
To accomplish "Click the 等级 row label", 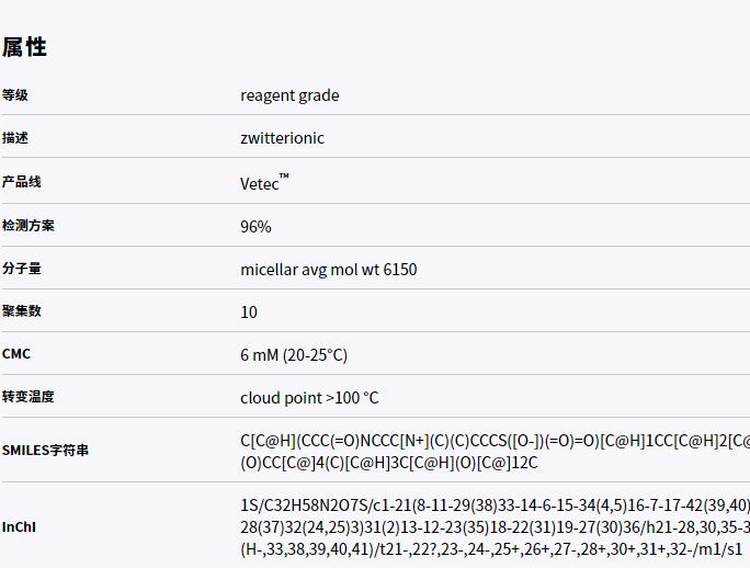I will [15, 96].
